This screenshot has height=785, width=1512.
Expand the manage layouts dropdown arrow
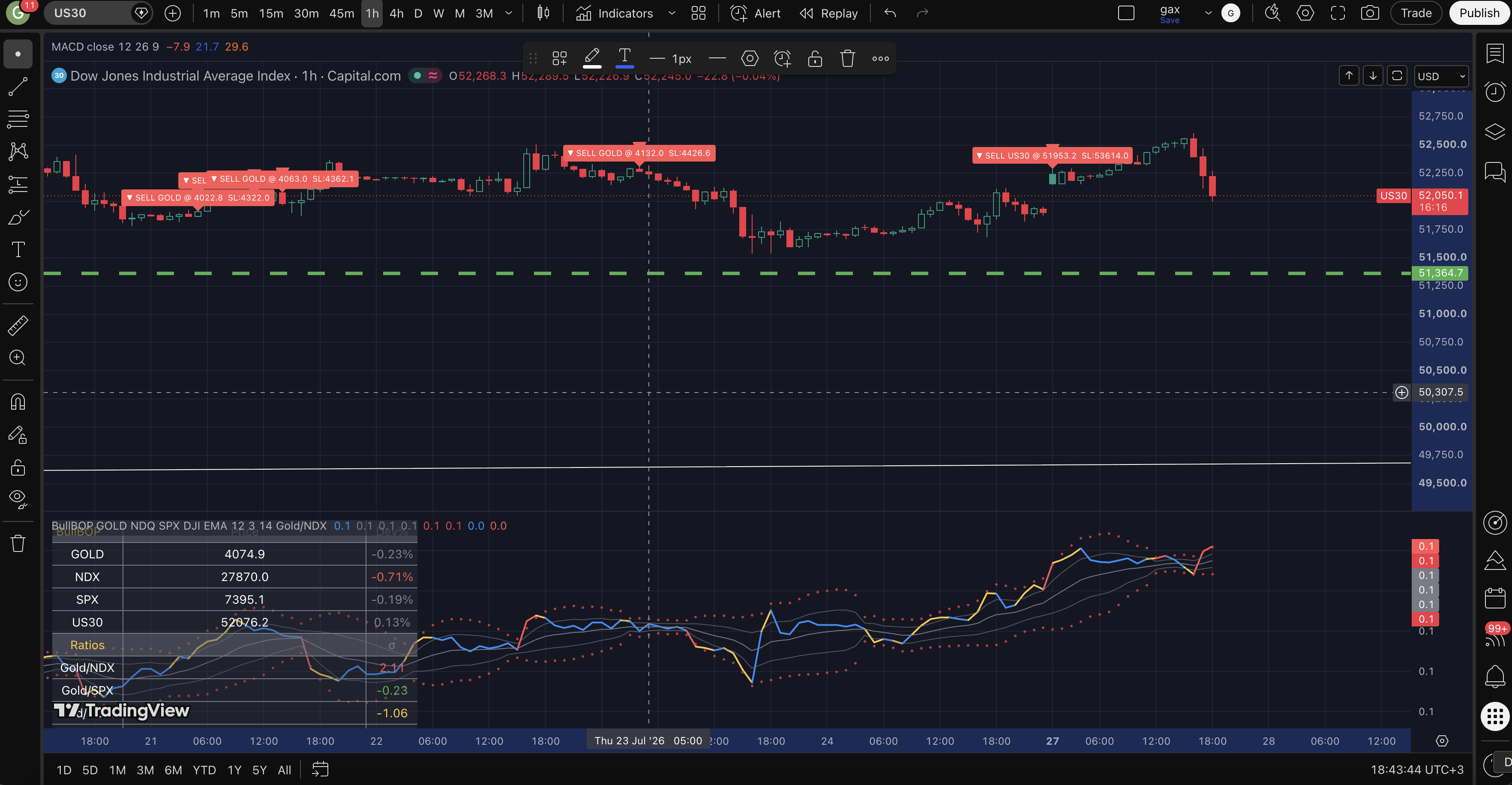pos(1208,13)
